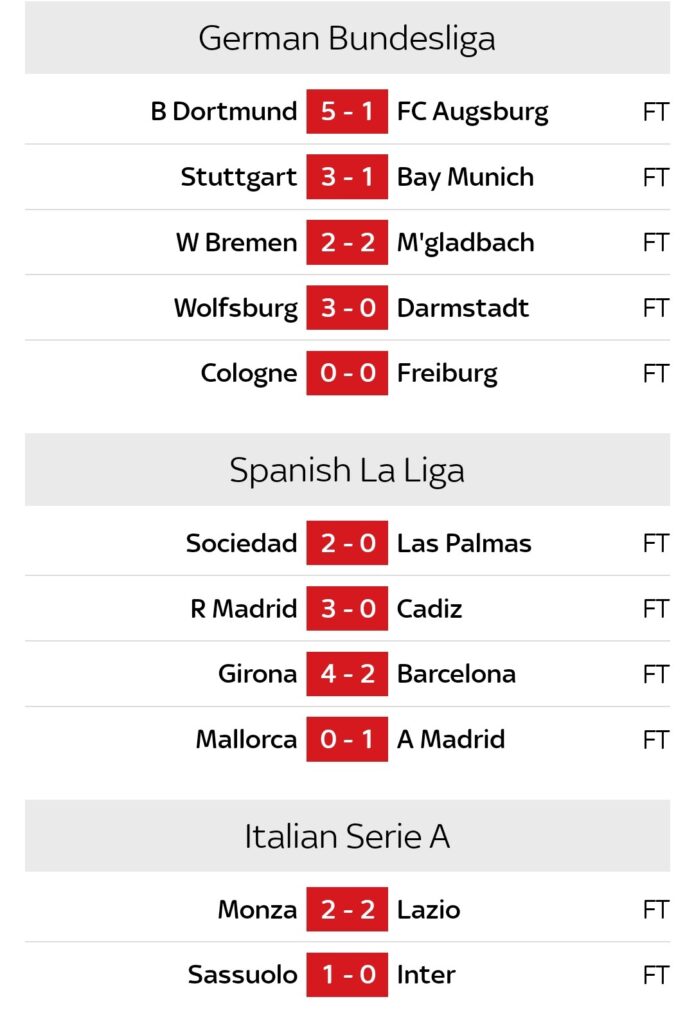Open the Cologne 0 - 0 score box
Image resolution: width=694 pixels, height=1024 pixels.
pyautogui.click(x=347, y=374)
